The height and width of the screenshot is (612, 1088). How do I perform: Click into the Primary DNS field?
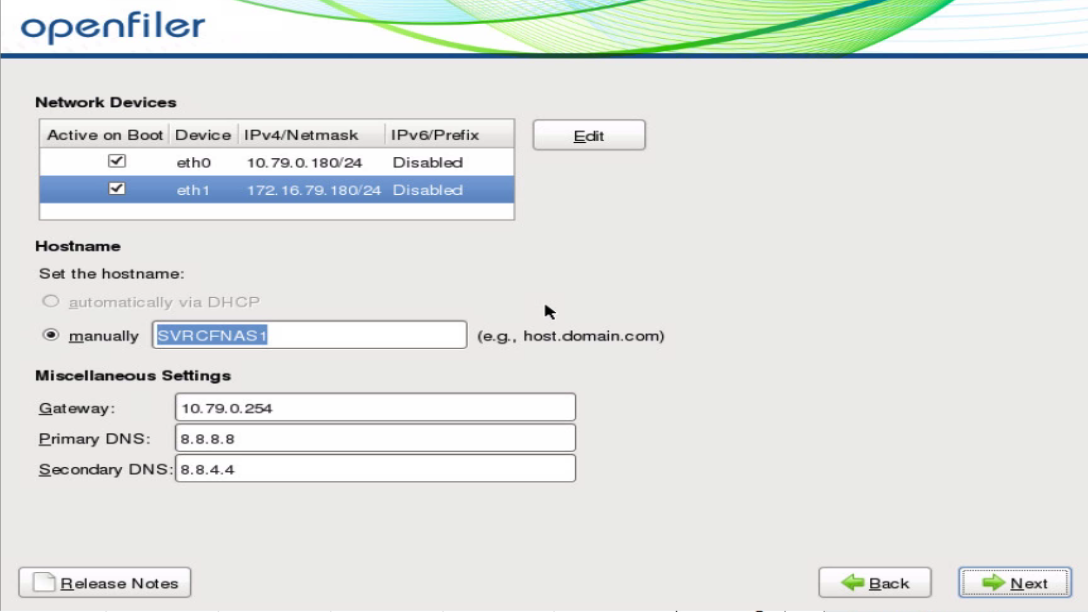point(375,438)
